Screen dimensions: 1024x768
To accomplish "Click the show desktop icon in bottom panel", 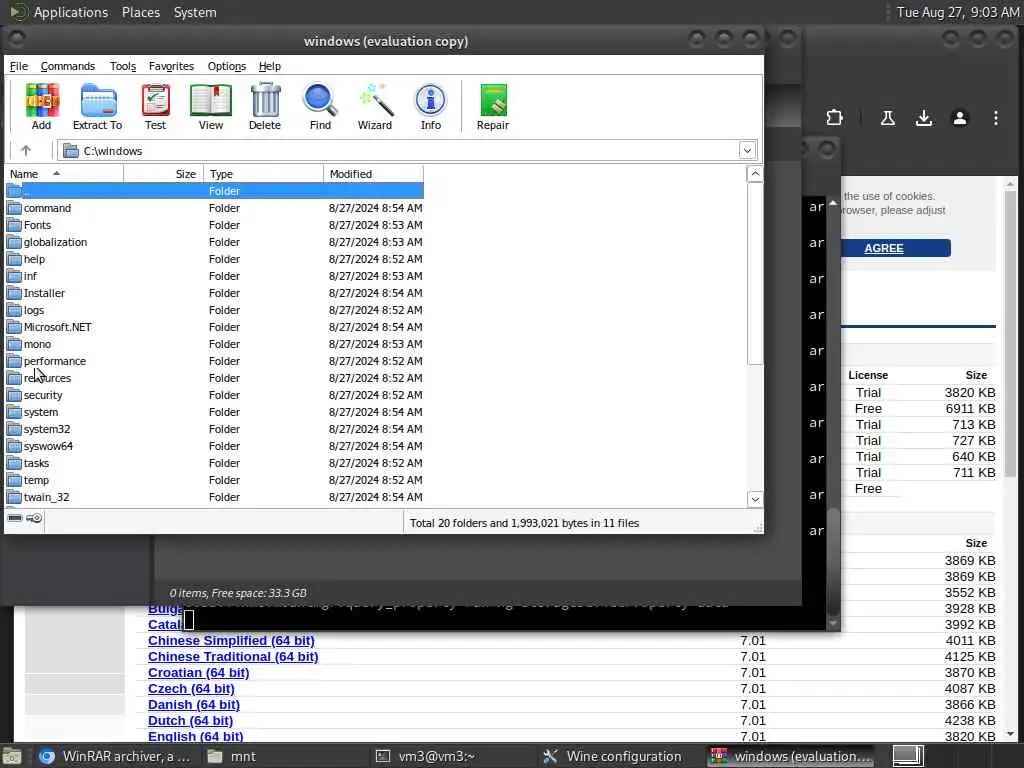I will (x=11, y=756).
